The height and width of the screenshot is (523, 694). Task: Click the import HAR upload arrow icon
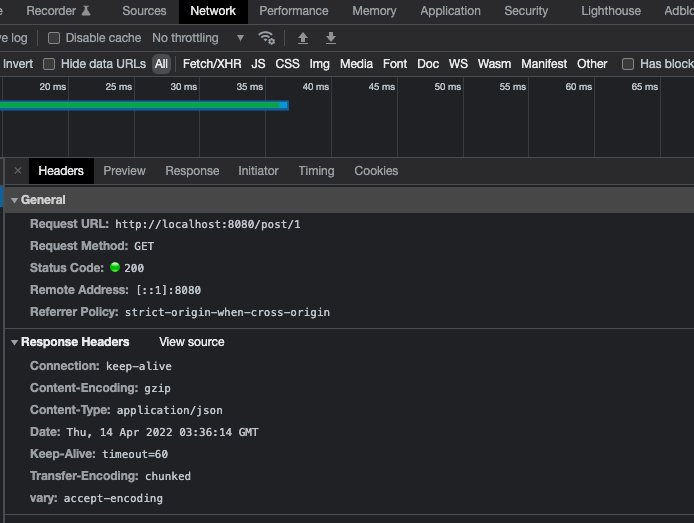click(303, 38)
